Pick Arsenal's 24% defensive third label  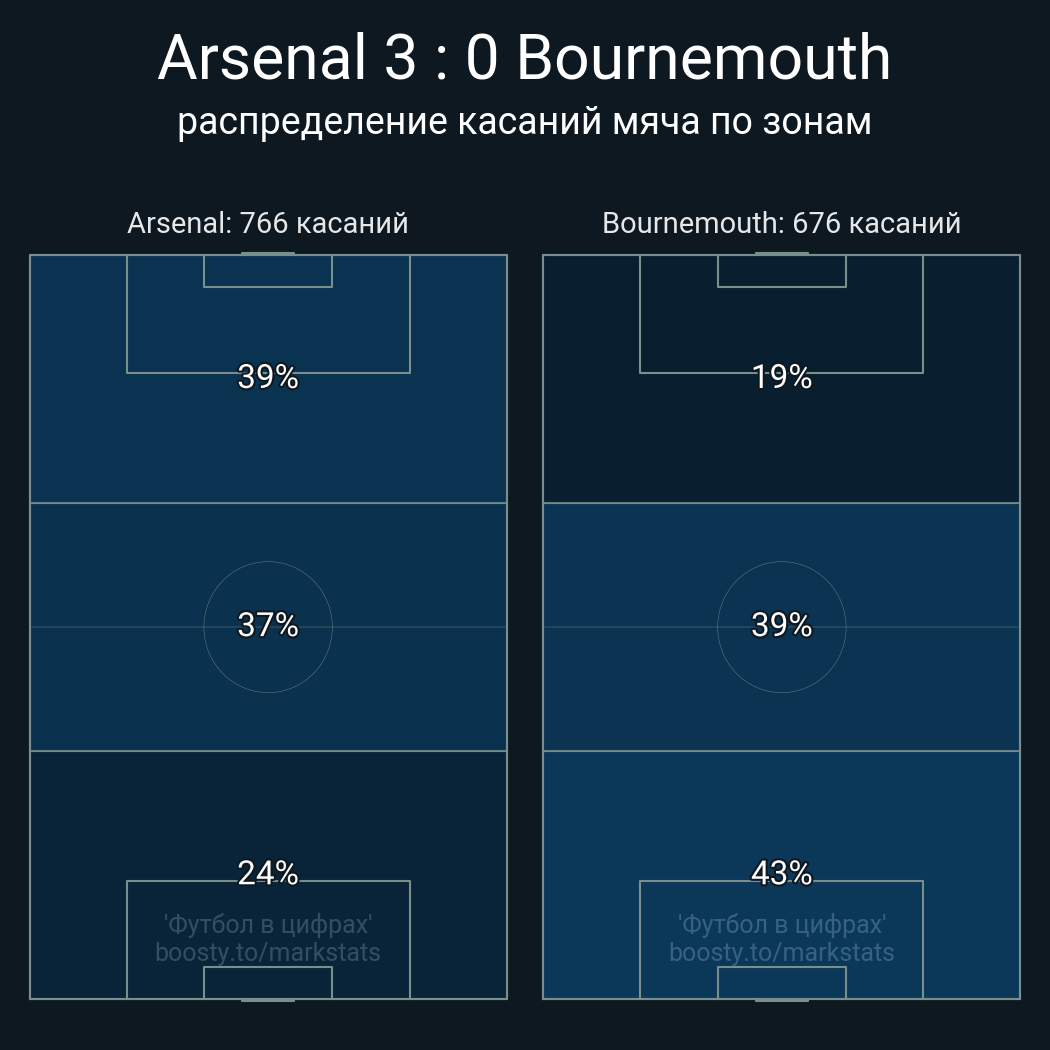point(267,873)
